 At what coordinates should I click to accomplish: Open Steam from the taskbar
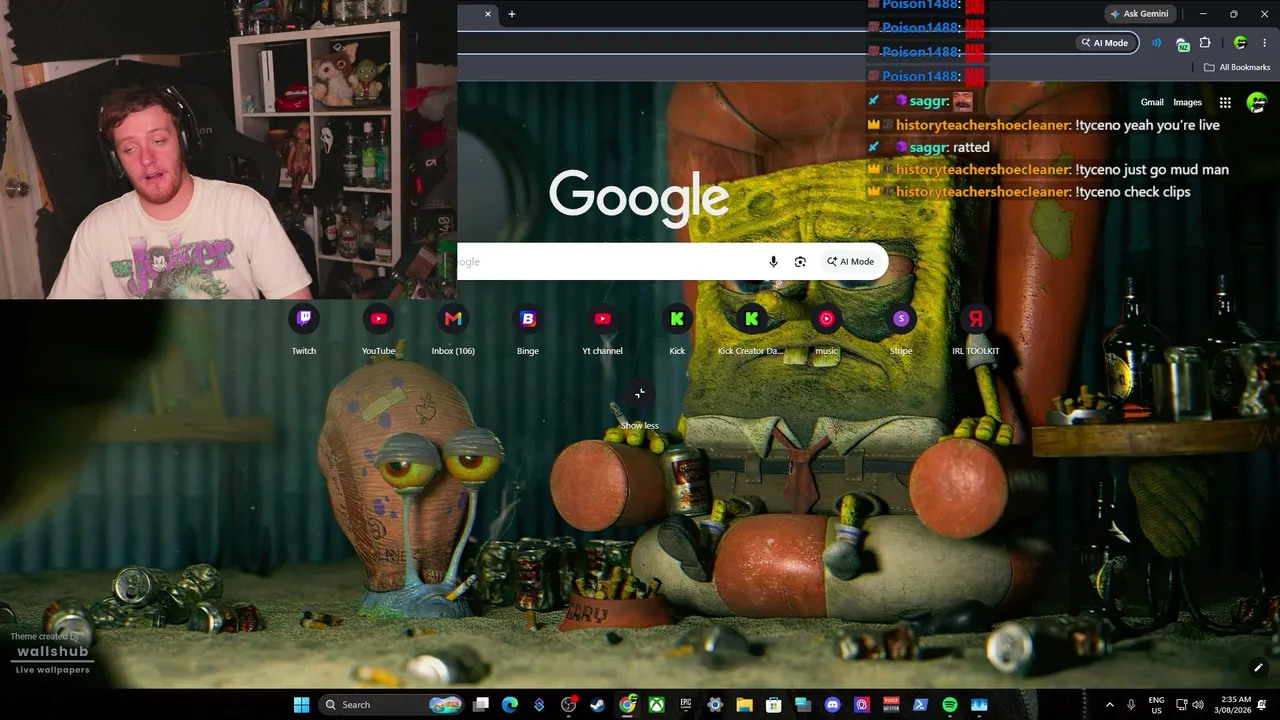[597, 705]
